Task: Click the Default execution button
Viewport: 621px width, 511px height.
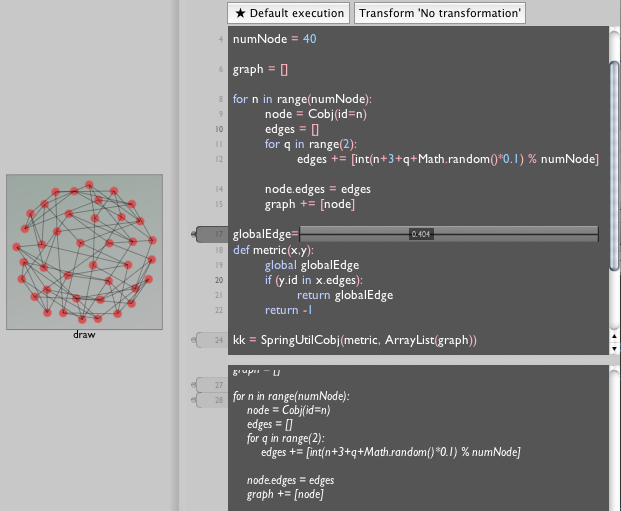Action: pyautogui.click(x=288, y=13)
